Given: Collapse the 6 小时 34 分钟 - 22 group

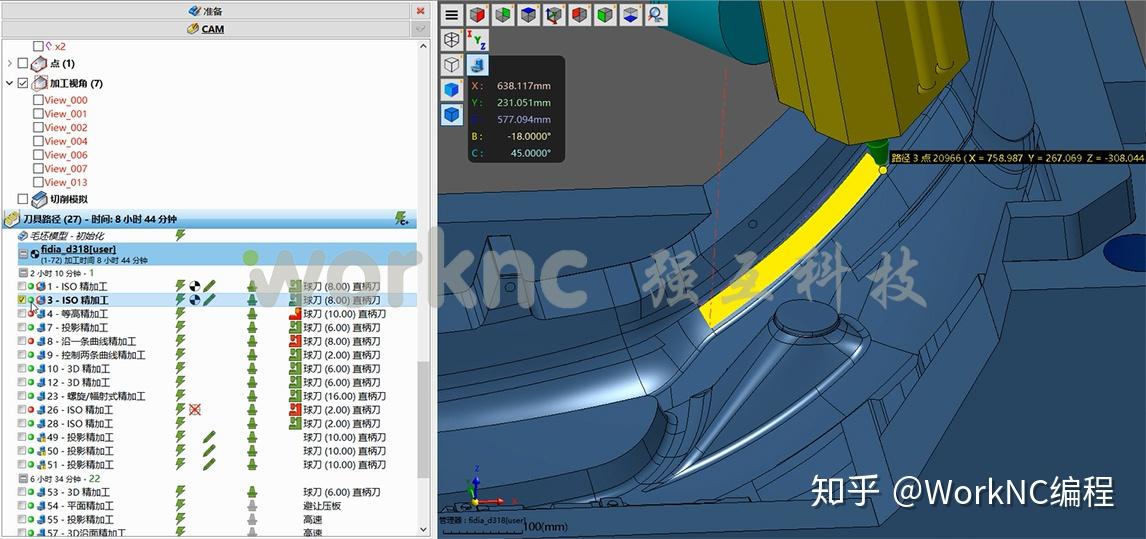Looking at the screenshot, I should pyautogui.click(x=22, y=478).
